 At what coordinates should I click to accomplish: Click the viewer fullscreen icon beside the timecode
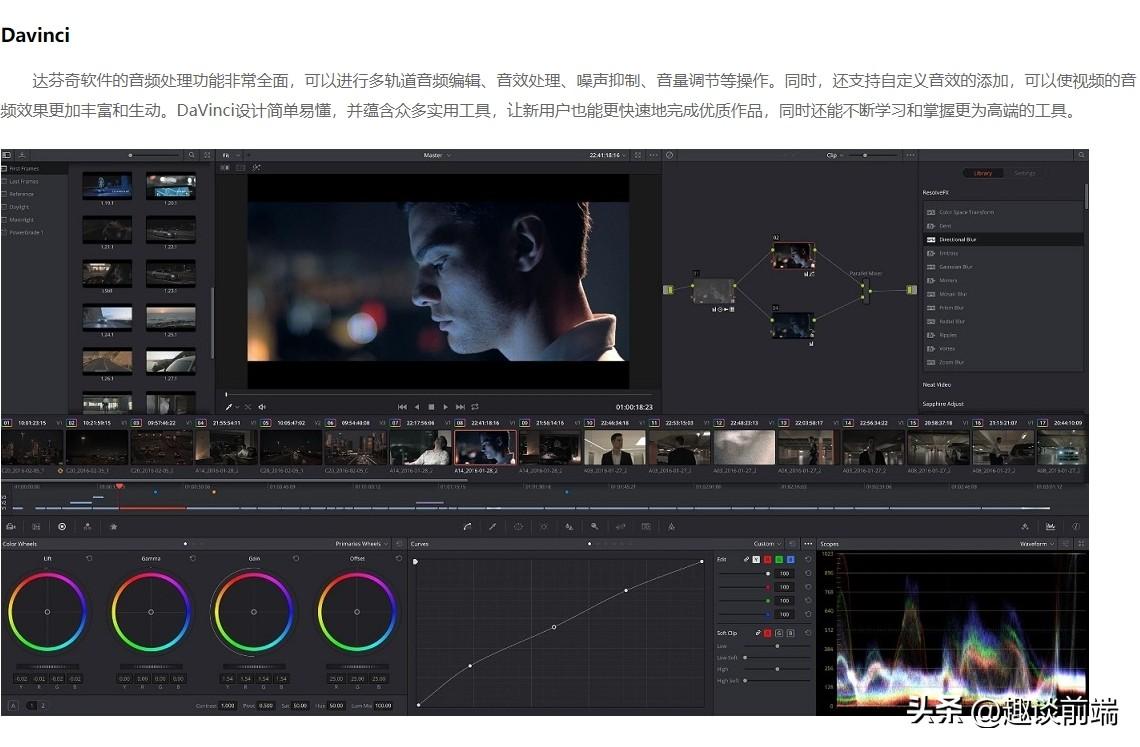pos(638,155)
